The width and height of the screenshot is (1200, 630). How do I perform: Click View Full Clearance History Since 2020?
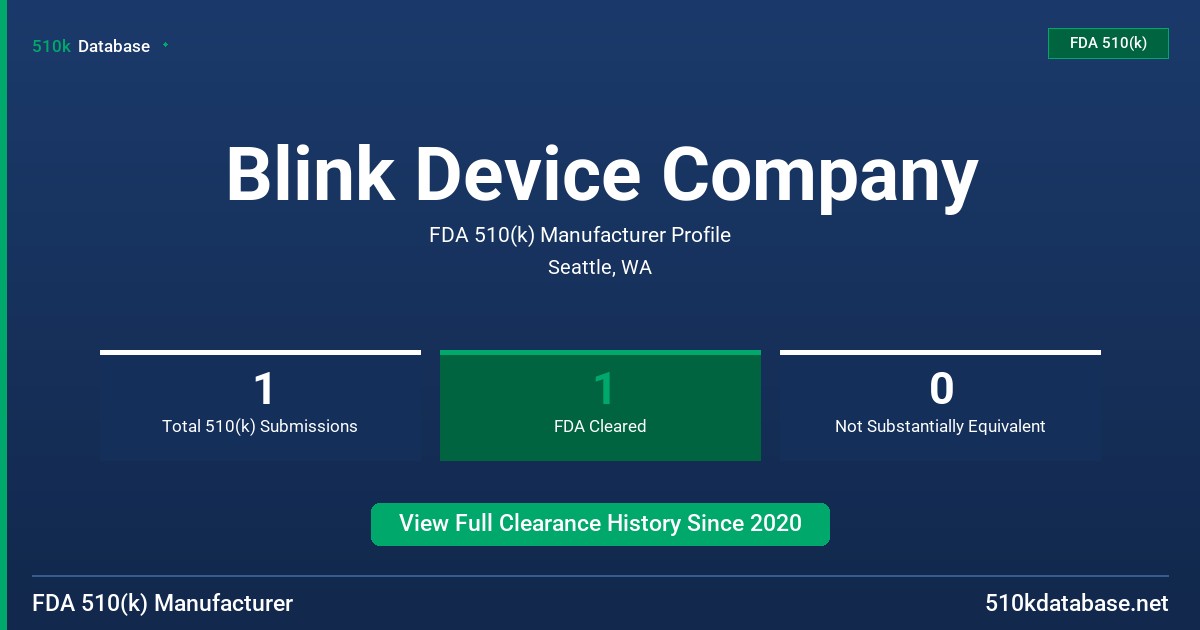[600, 524]
